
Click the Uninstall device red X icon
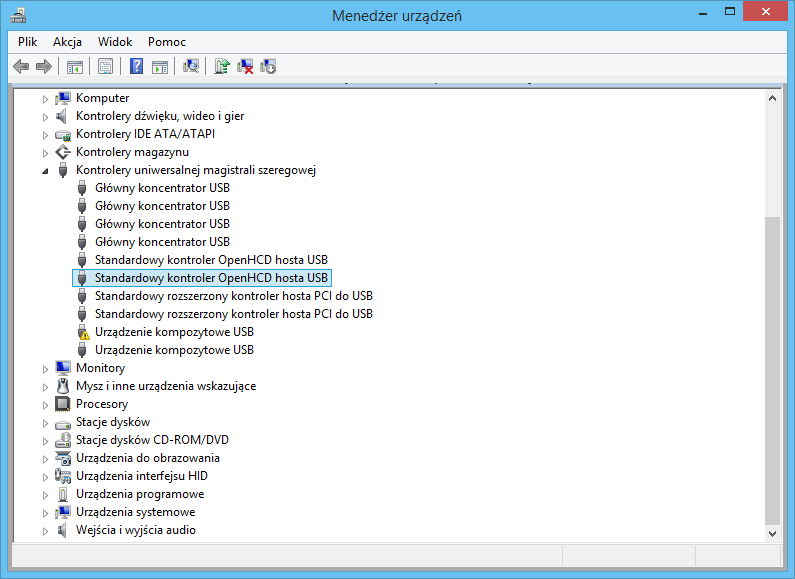pos(245,67)
